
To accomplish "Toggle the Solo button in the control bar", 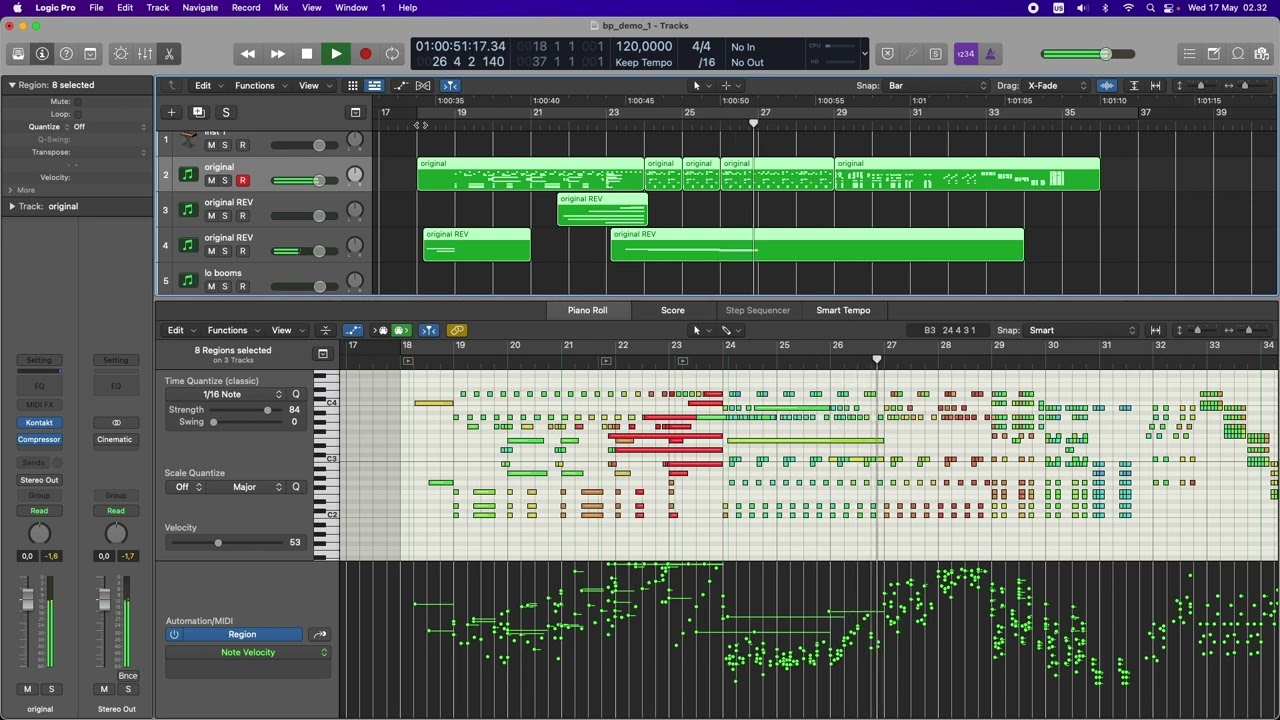I will [936, 54].
